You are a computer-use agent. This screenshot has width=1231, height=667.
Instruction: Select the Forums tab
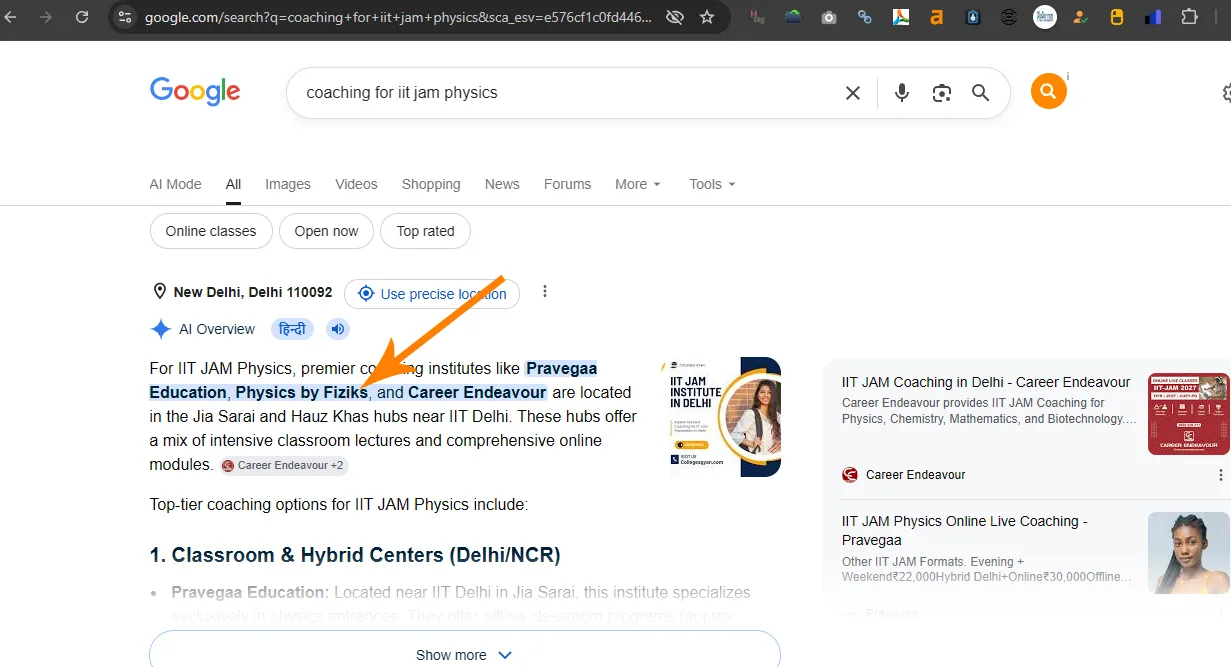click(567, 184)
